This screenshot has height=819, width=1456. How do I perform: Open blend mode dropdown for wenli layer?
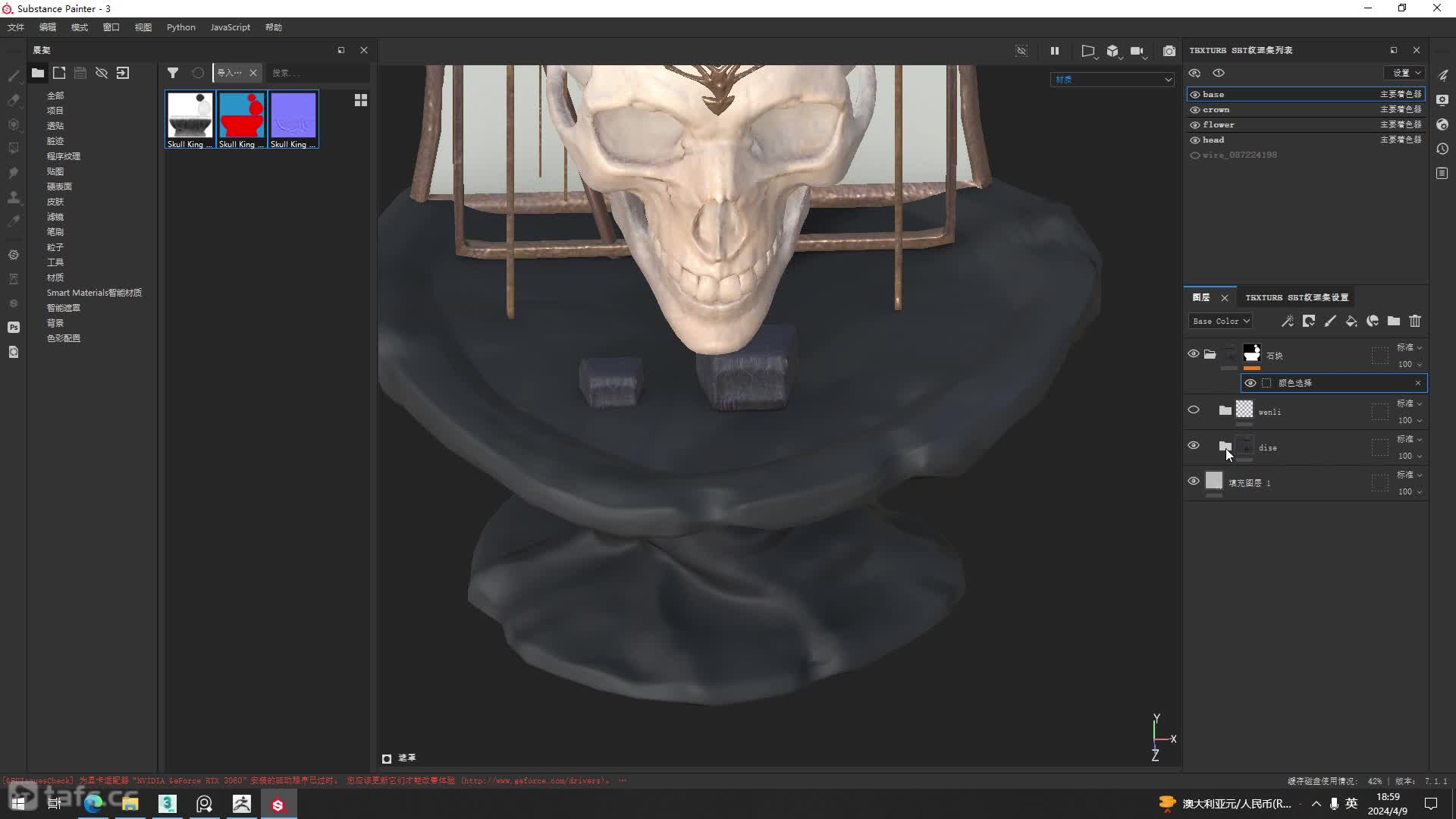click(1409, 403)
